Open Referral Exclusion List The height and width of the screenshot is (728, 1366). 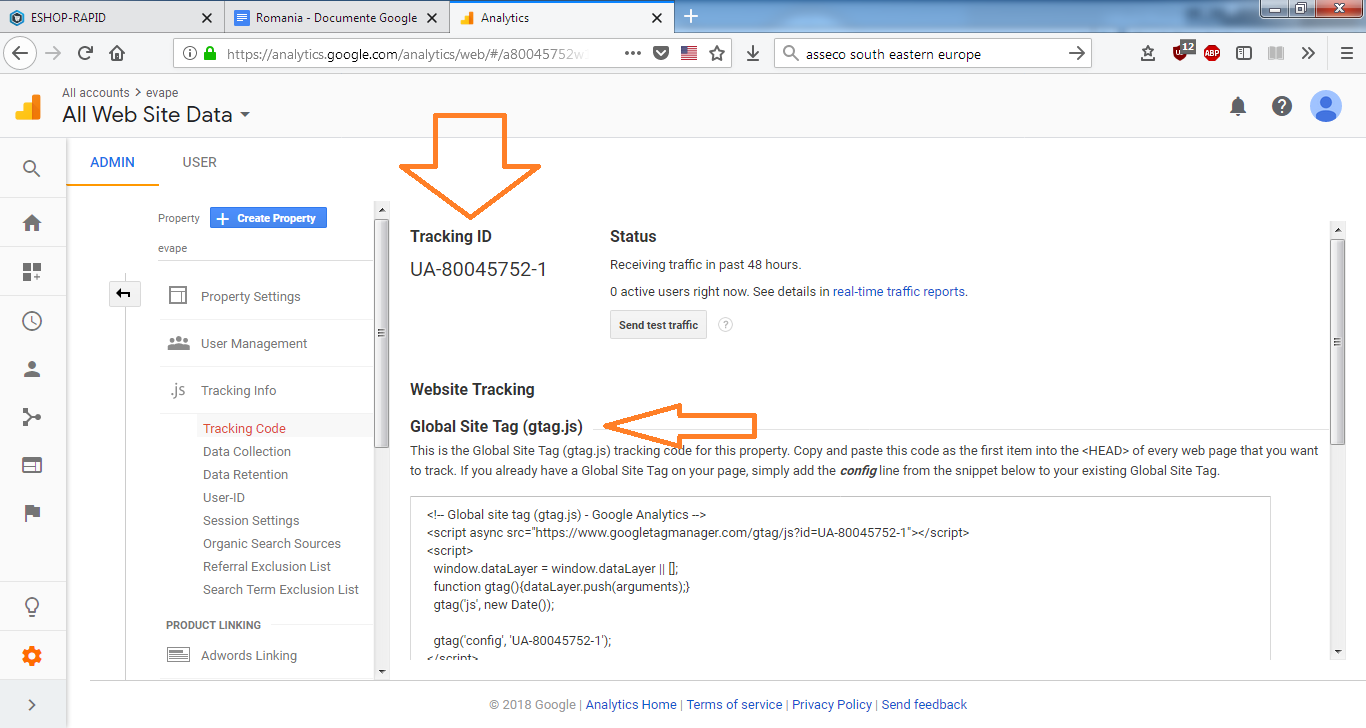click(x=267, y=566)
